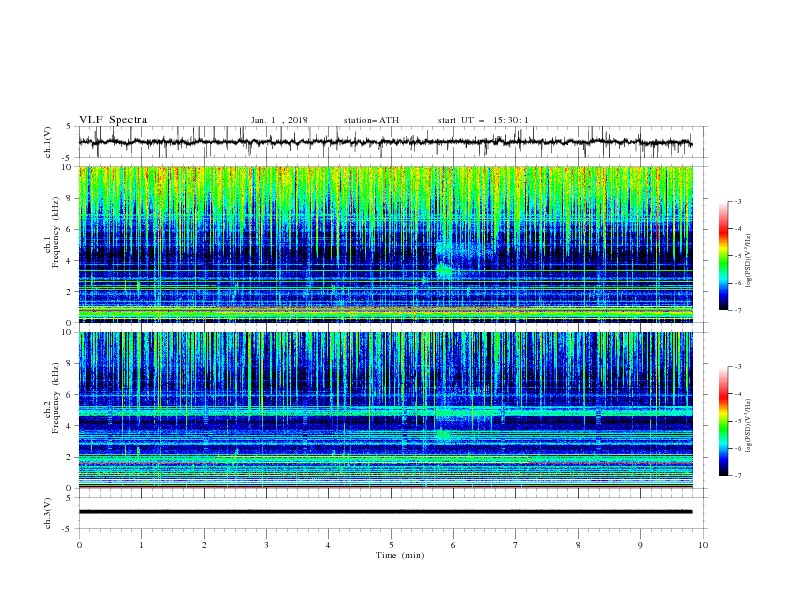The width and height of the screenshot is (792, 612).
Task: Click the "ch.3(V)" axis label
Action: point(48,513)
